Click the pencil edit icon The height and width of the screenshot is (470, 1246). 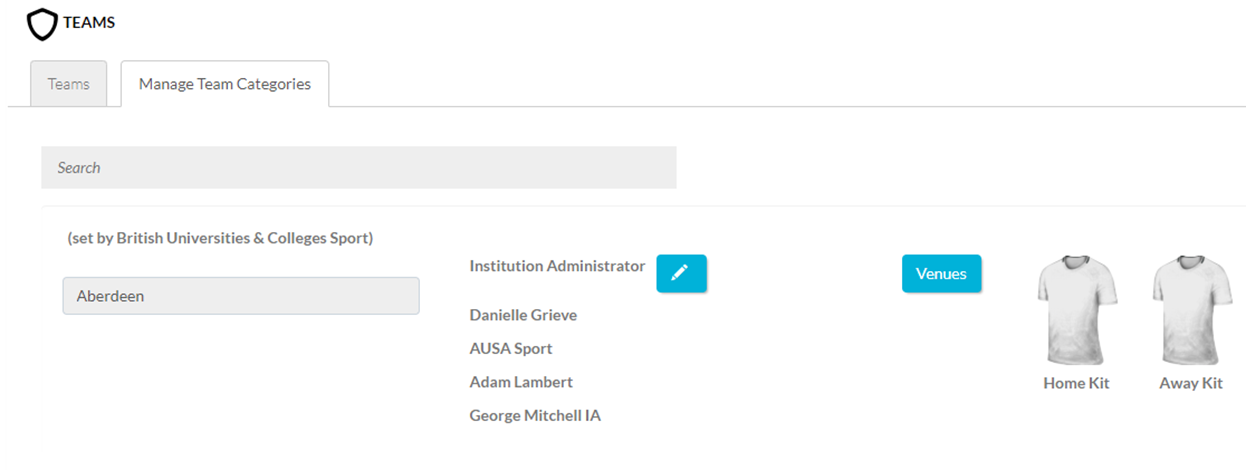pos(681,273)
